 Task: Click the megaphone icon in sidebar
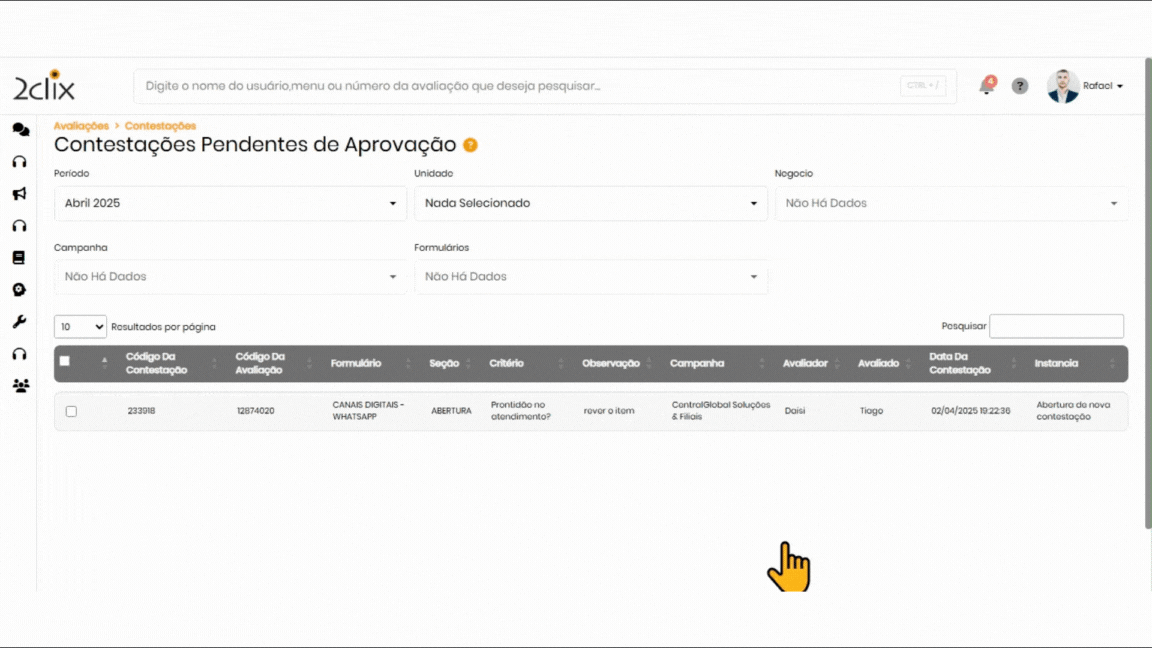click(x=19, y=194)
